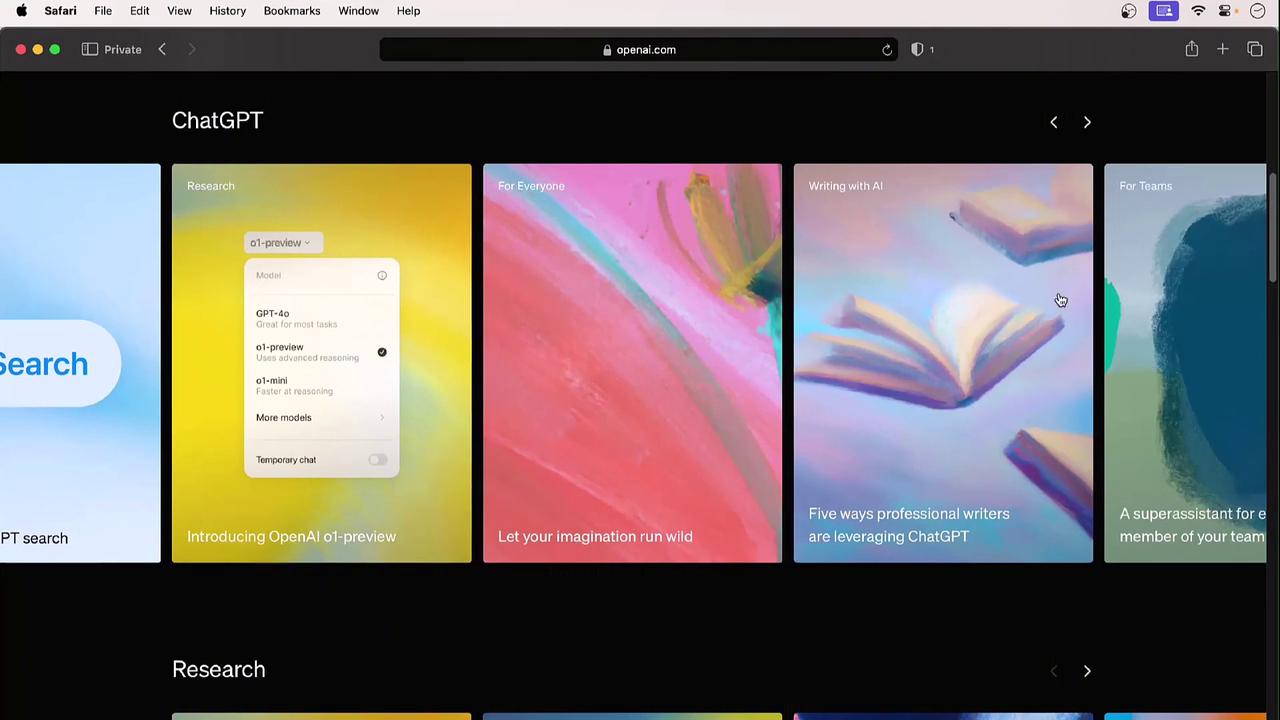Click the 'For Teams' card label
Screen dimensions: 1280x720
[1145, 186]
